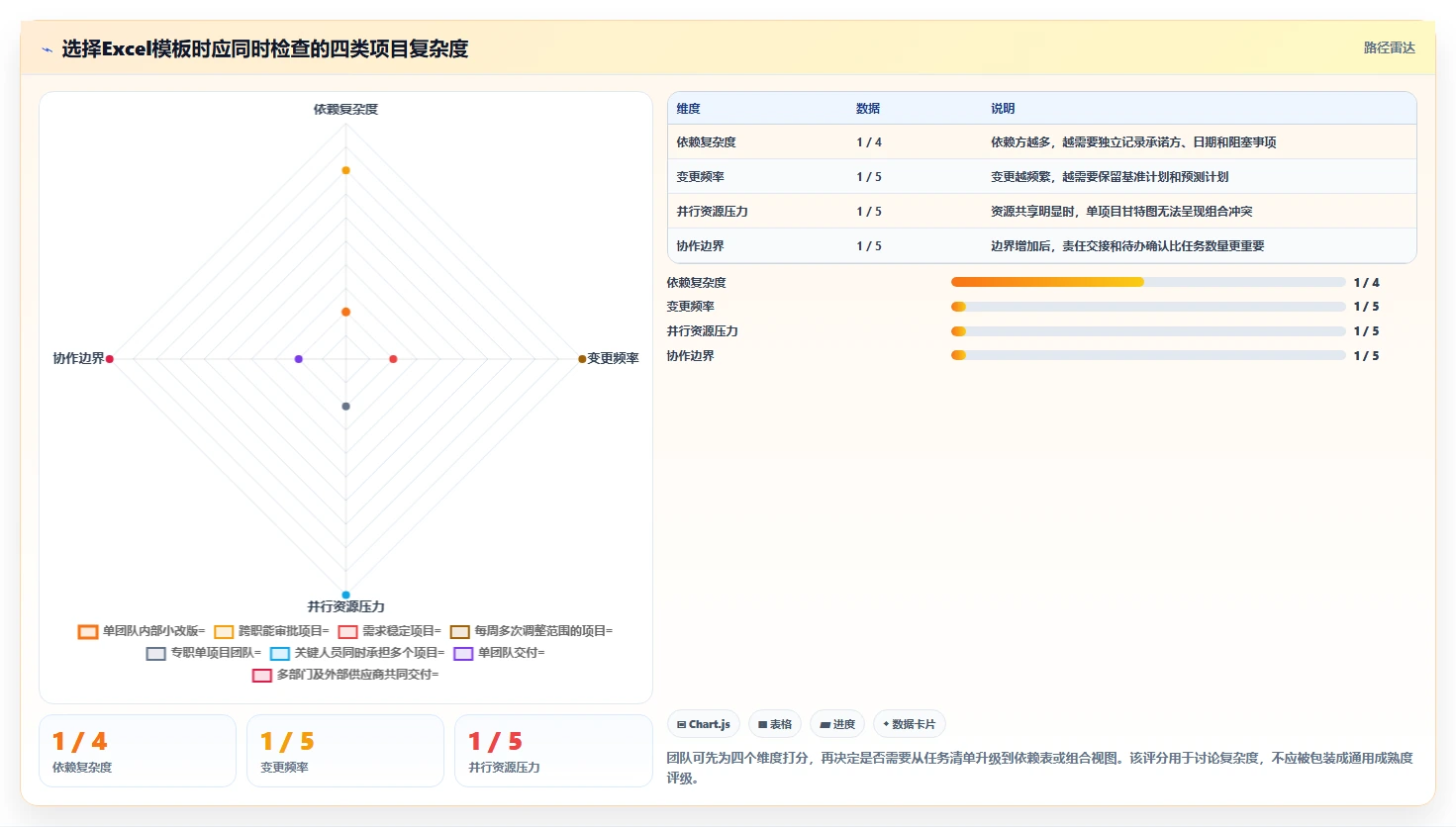Toggle legend item 多部门及外部供应商共同交付=
The image size is (1456, 827).
point(345,675)
